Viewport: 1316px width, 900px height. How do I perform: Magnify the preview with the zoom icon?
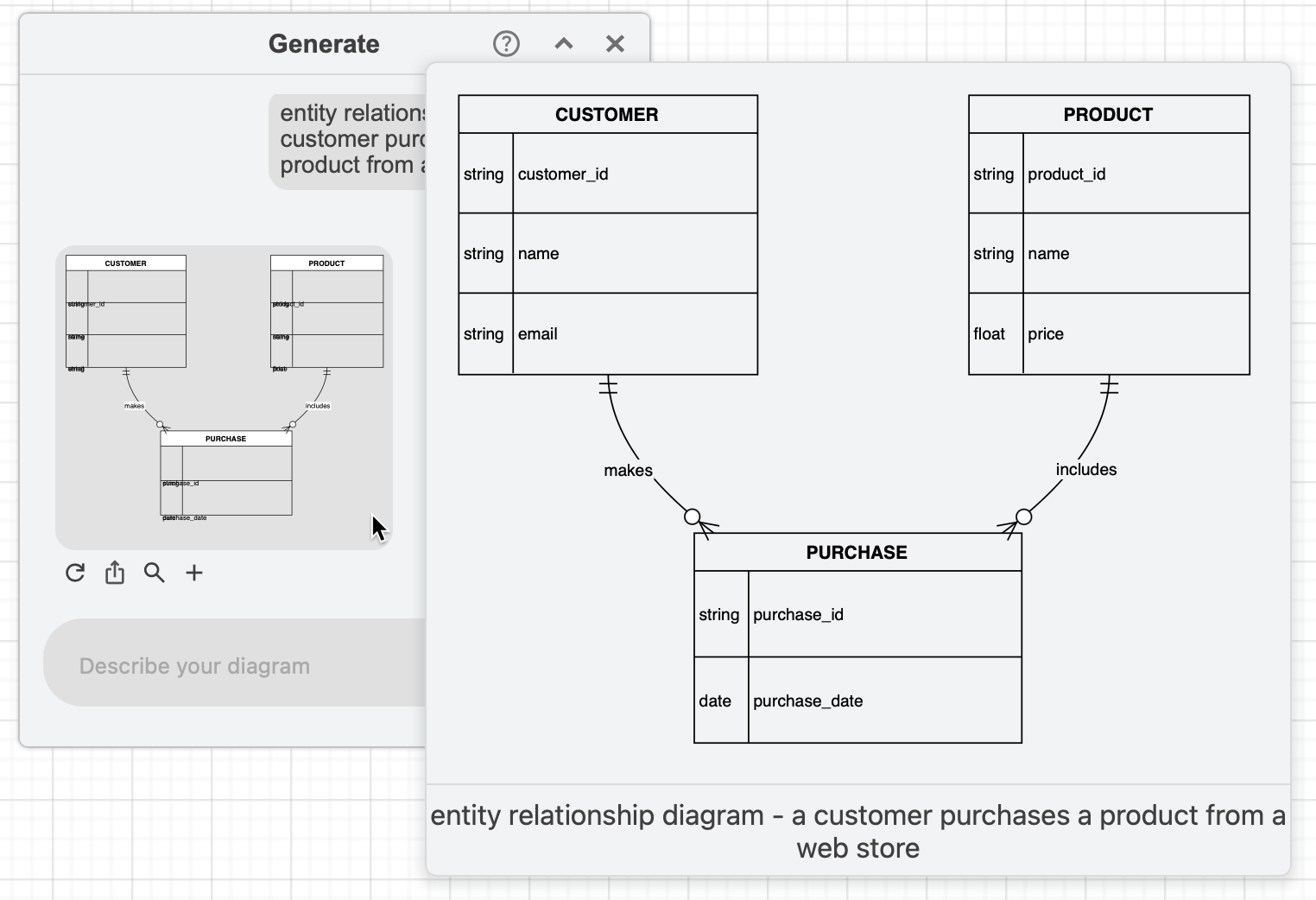tap(155, 573)
